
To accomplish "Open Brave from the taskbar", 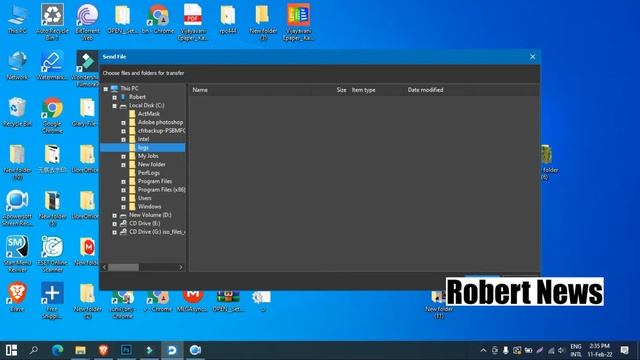I will click(x=103, y=350).
